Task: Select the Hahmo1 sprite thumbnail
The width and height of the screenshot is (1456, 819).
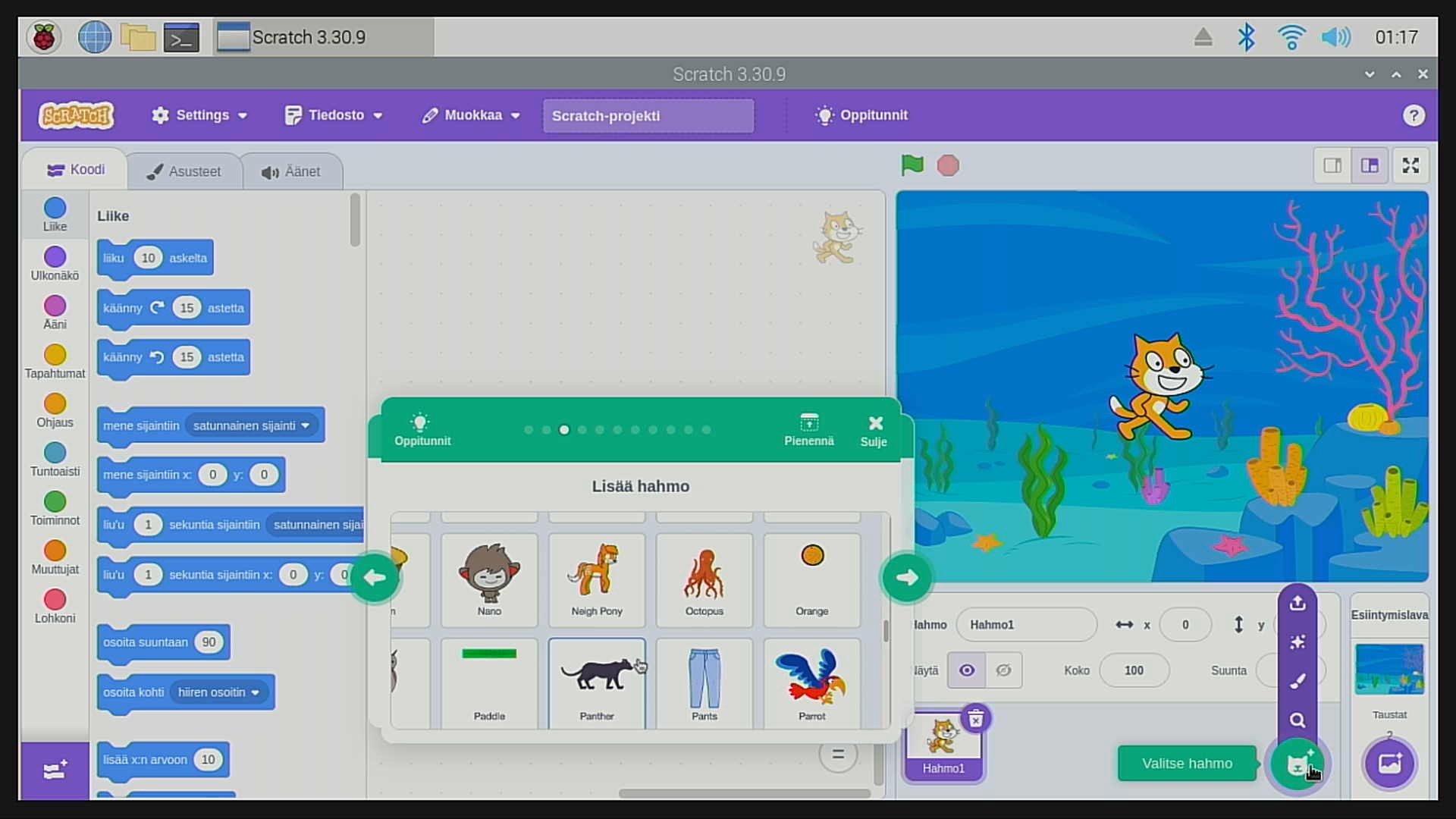Action: pos(943,746)
